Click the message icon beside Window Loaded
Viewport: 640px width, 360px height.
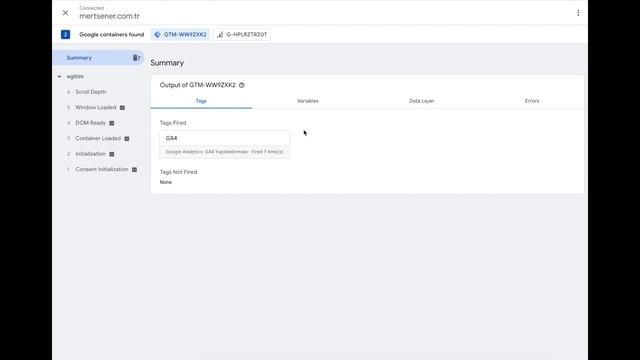tap(122, 108)
